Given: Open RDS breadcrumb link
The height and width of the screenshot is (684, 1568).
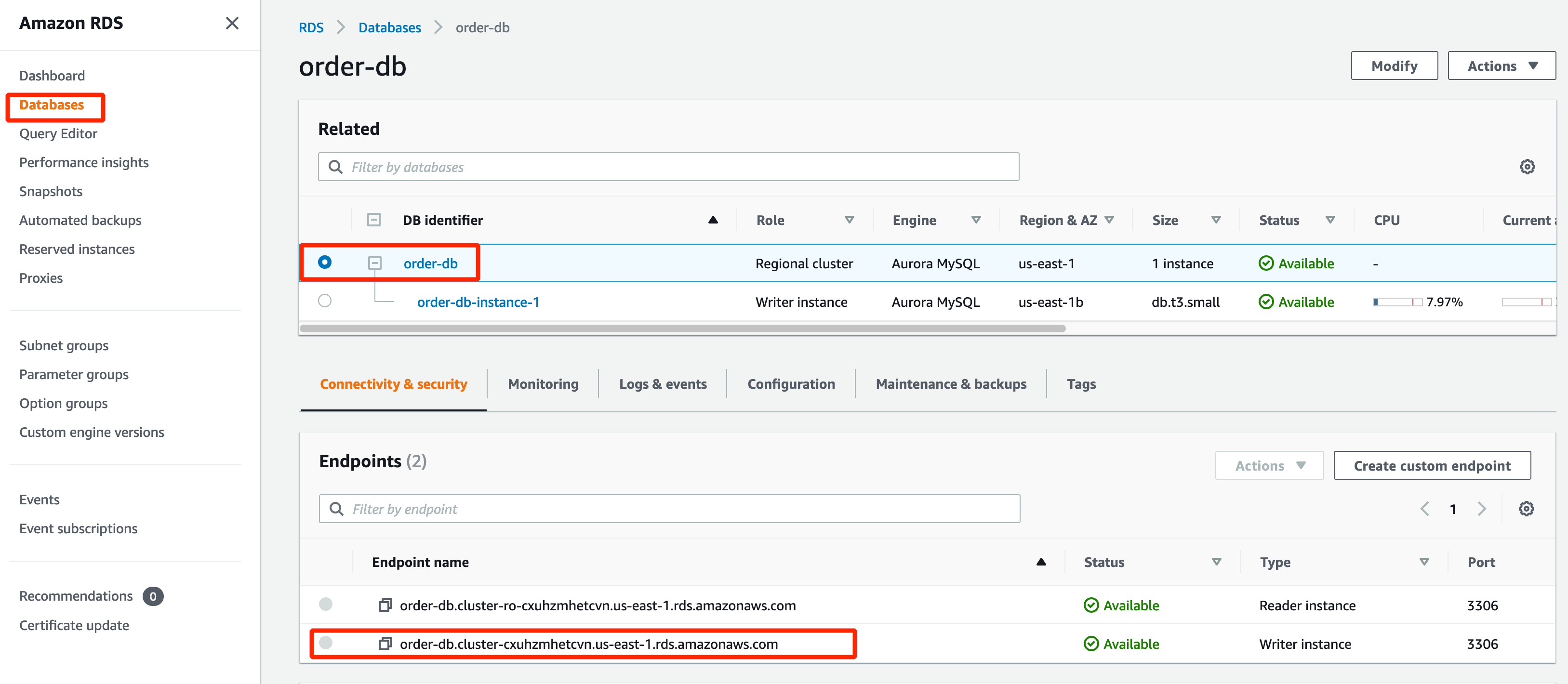Looking at the screenshot, I should [310, 27].
